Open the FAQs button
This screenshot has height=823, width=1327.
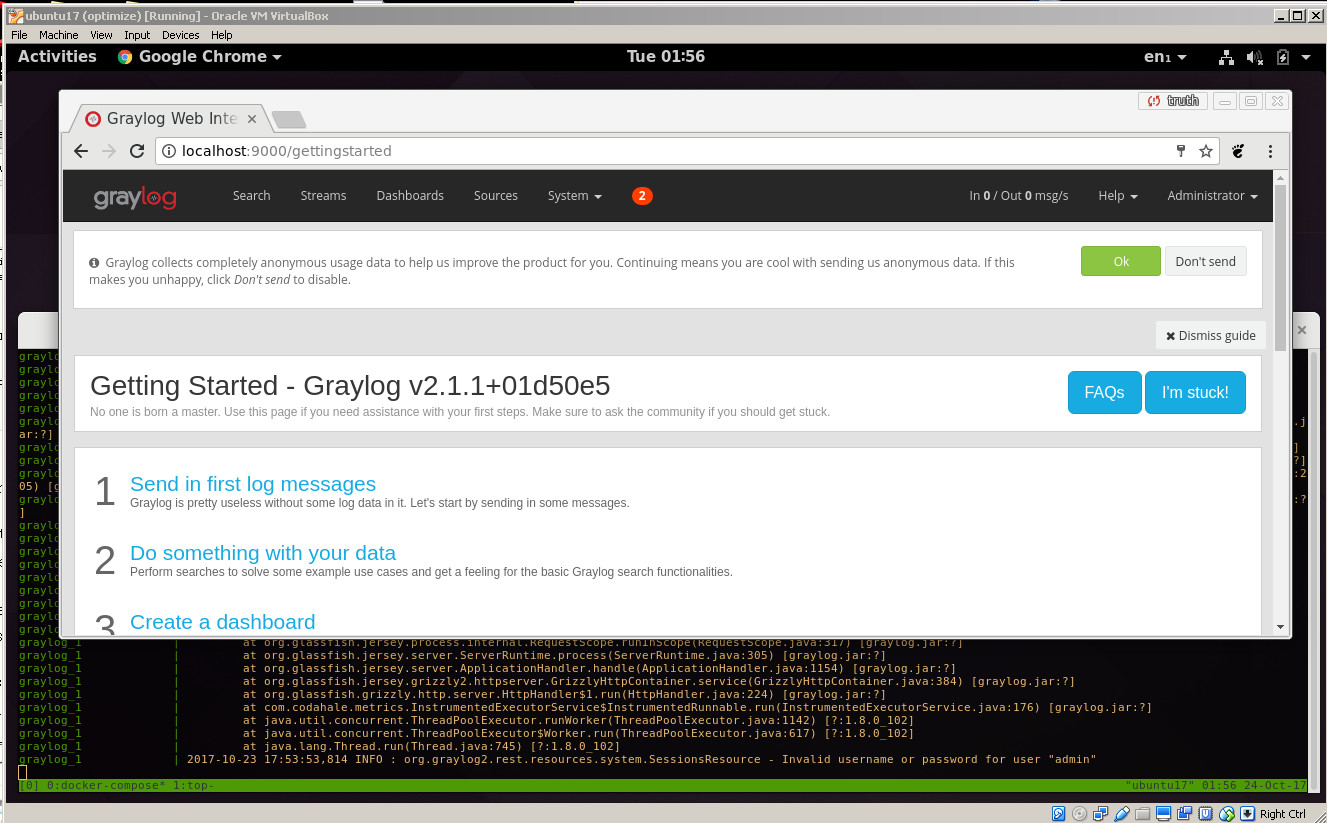click(1104, 392)
